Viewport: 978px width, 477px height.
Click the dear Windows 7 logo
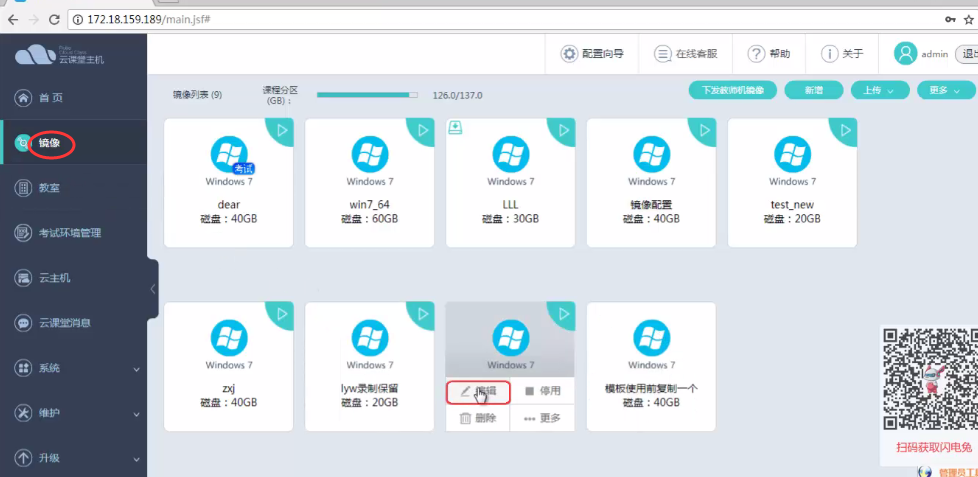[x=229, y=155]
